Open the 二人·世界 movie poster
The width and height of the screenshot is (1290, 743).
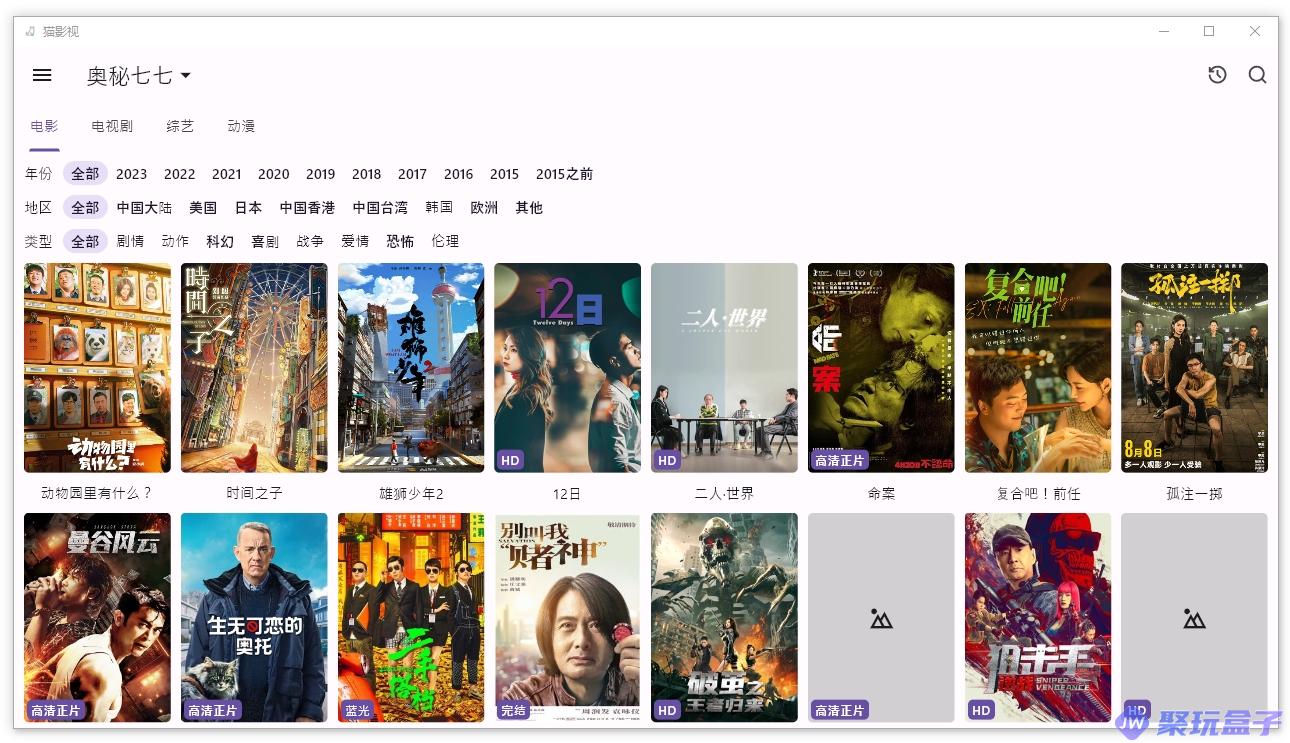coord(724,368)
